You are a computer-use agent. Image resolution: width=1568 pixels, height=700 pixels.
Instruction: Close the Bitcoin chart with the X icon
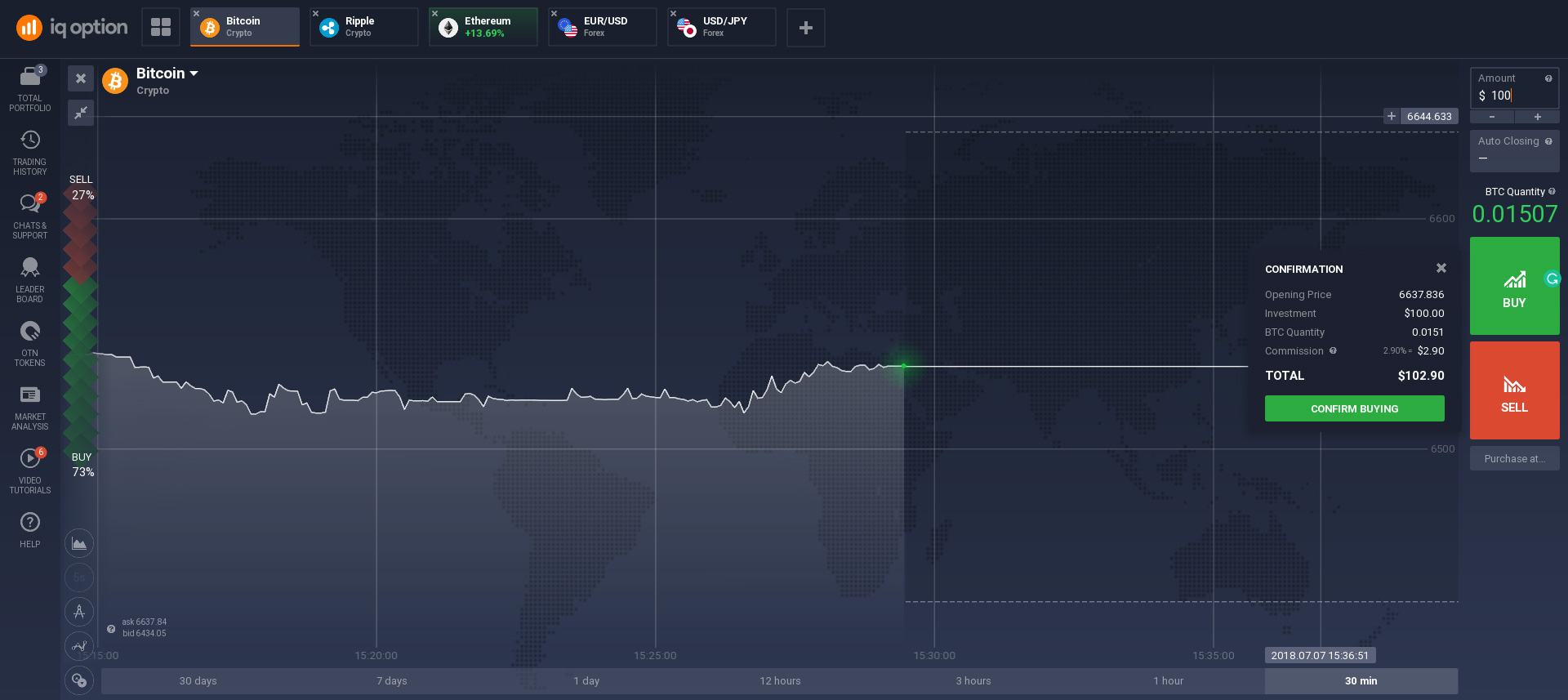[81, 78]
